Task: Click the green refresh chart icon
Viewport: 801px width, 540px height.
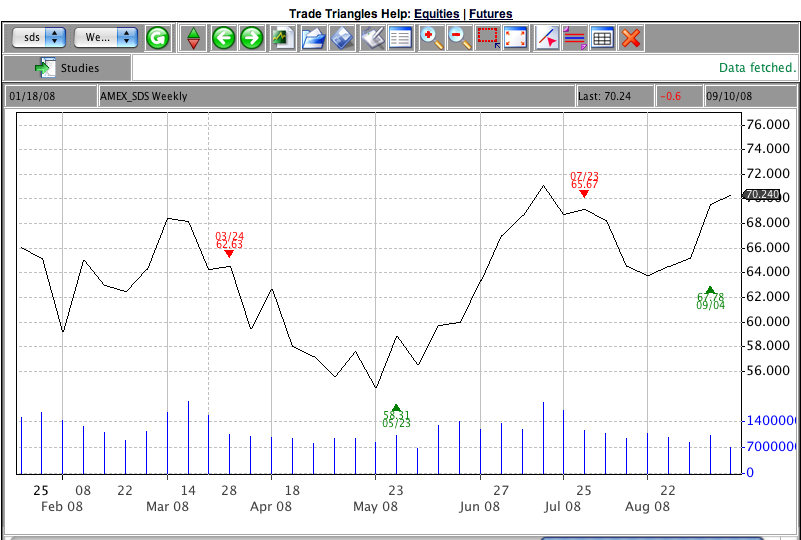Action: click(157, 38)
